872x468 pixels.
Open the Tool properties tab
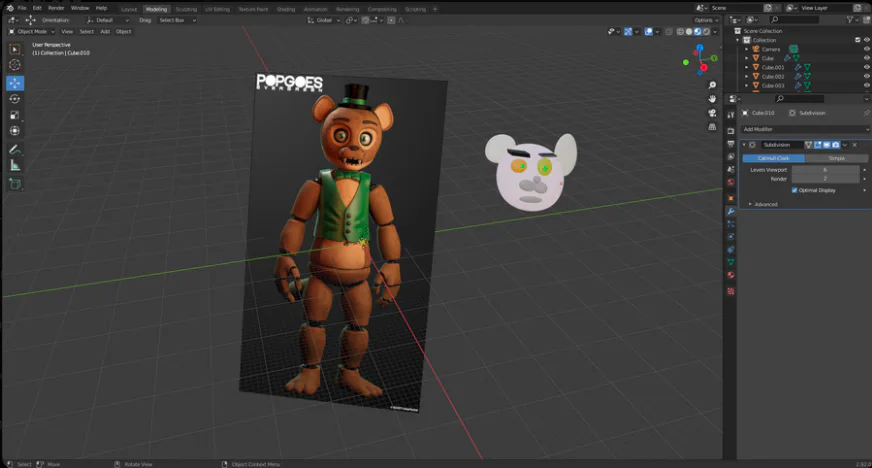(x=731, y=114)
